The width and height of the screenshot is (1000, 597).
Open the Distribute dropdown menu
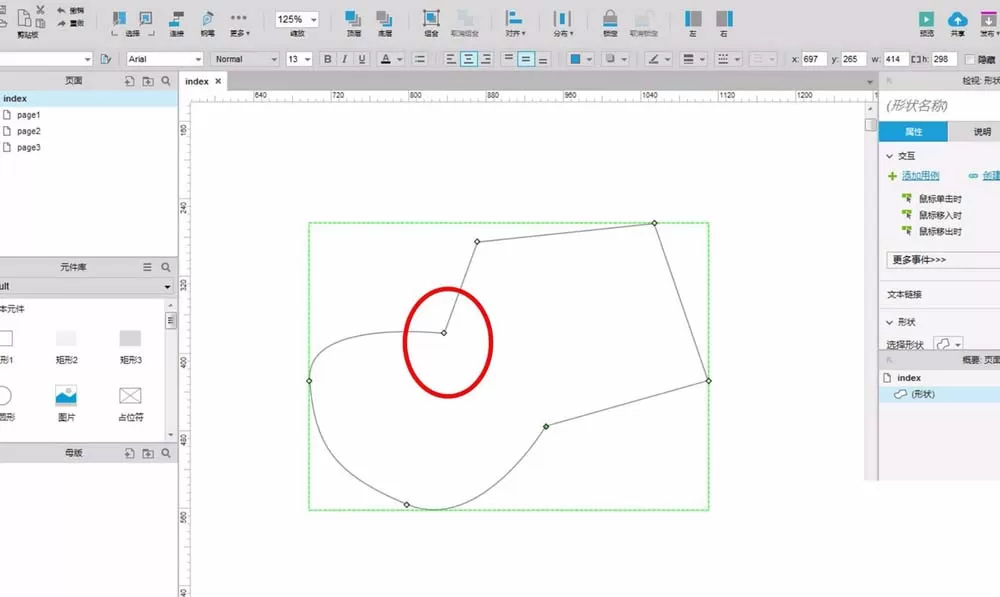pyautogui.click(x=562, y=23)
